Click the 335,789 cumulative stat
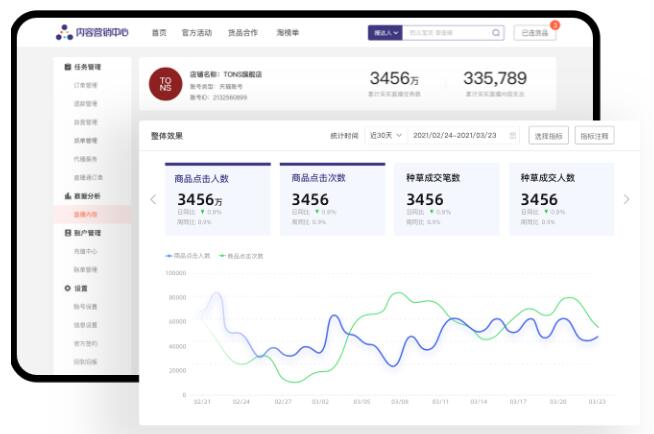This screenshot has width=654, height=434. click(495, 78)
